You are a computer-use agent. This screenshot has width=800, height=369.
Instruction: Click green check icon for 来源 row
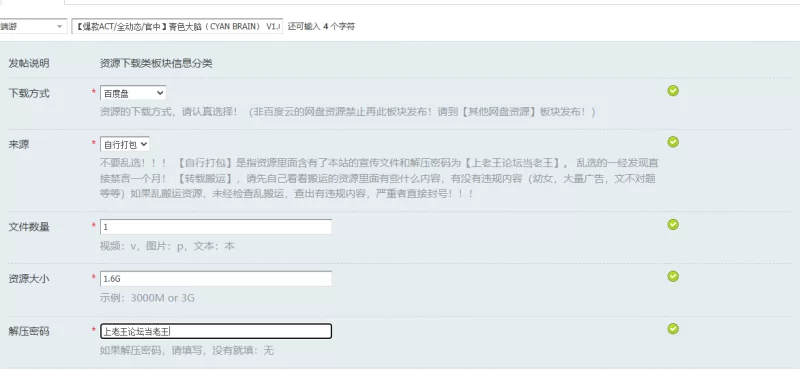673,142
